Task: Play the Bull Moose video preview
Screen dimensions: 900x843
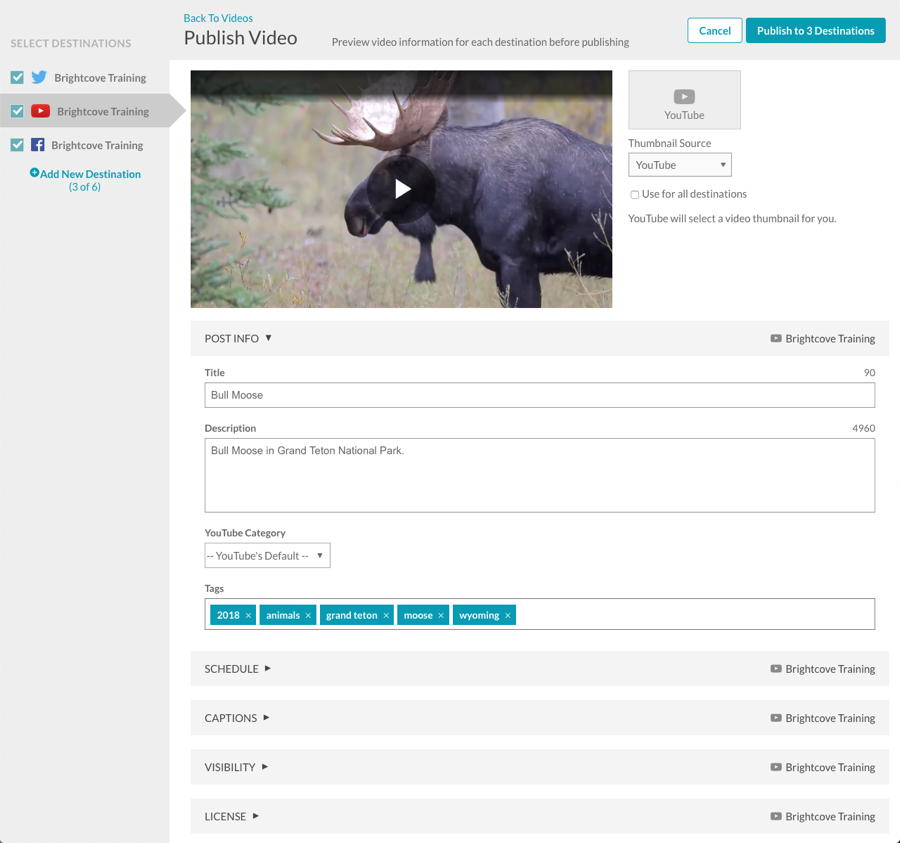Action: 401,189
